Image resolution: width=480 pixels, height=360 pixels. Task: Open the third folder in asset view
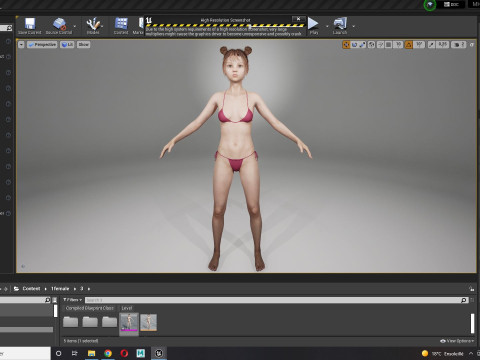109,322
